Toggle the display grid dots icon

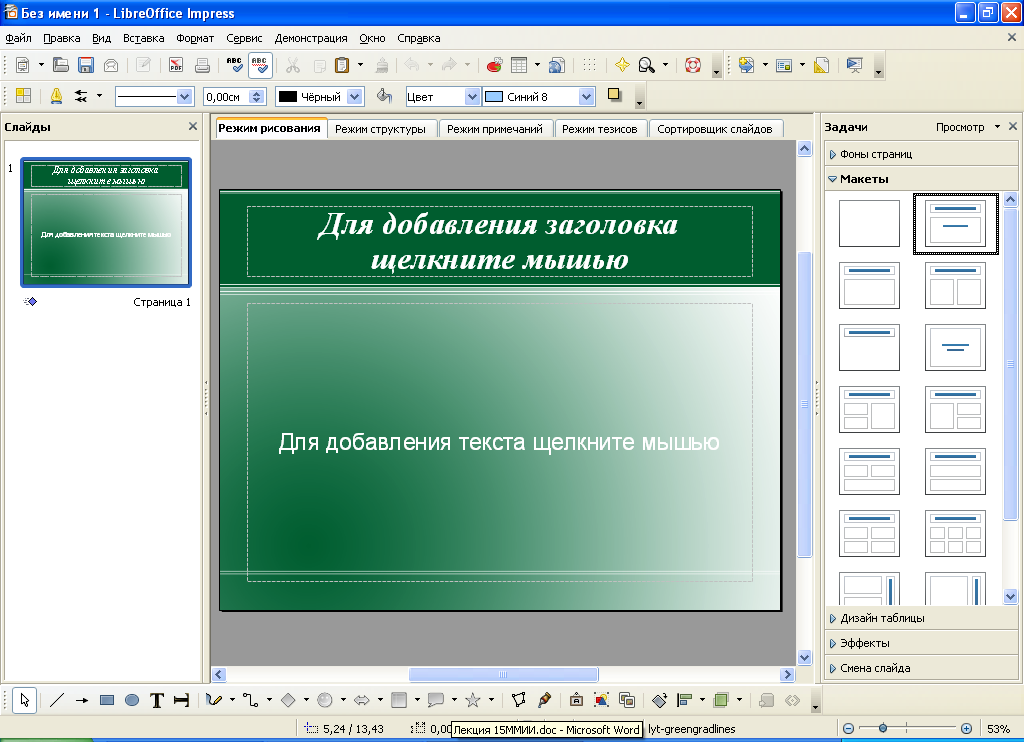point(589,65)
